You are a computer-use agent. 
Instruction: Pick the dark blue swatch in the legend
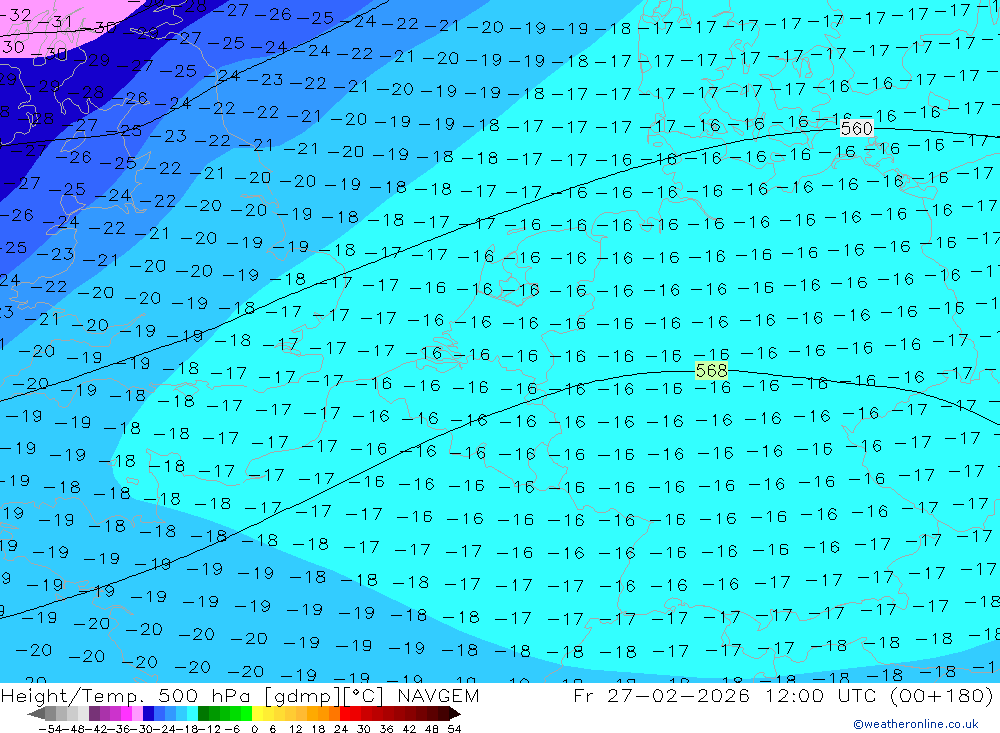click(x=148, y=714)
